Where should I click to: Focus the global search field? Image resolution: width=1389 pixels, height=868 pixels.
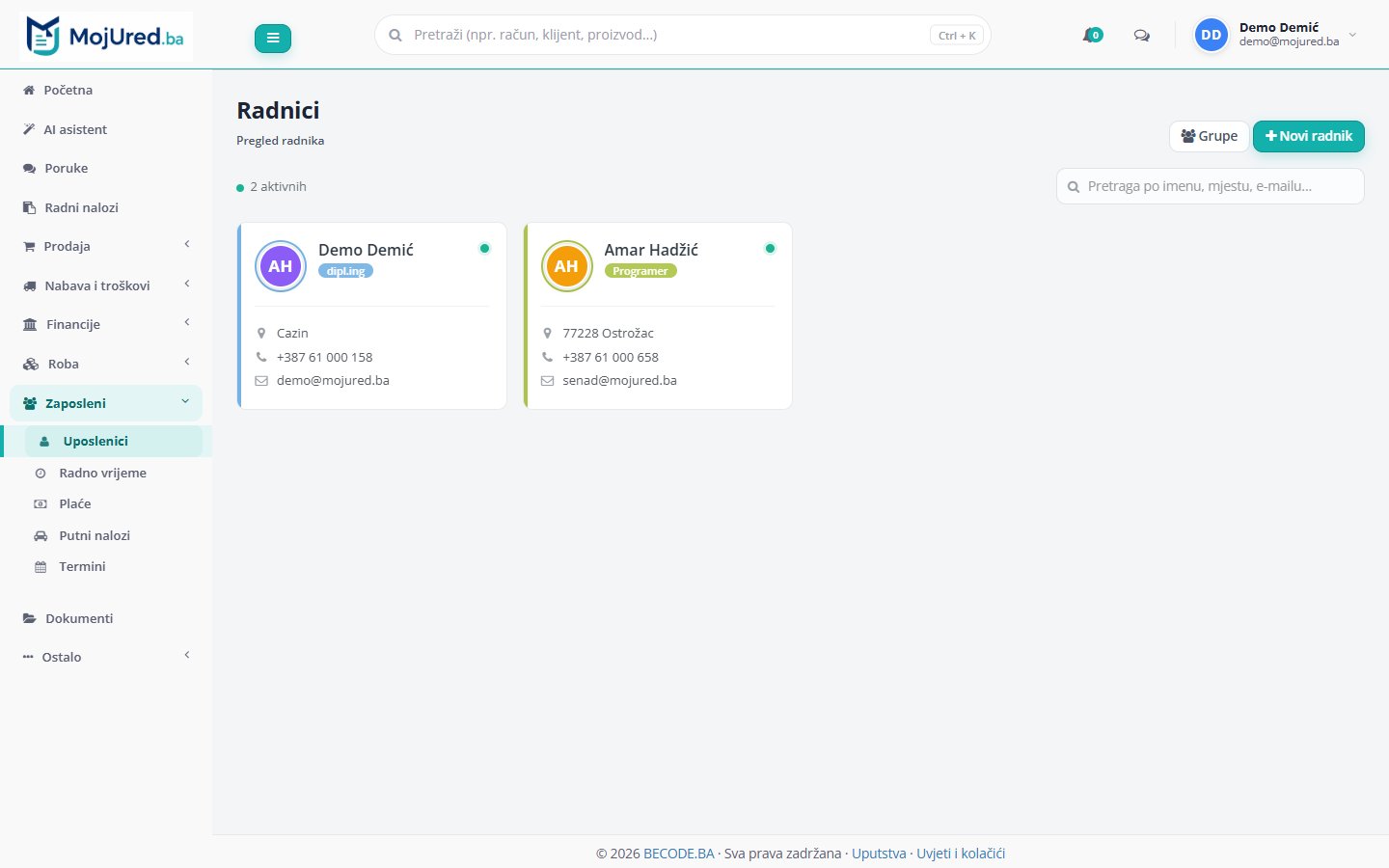[x=682, y=35]
